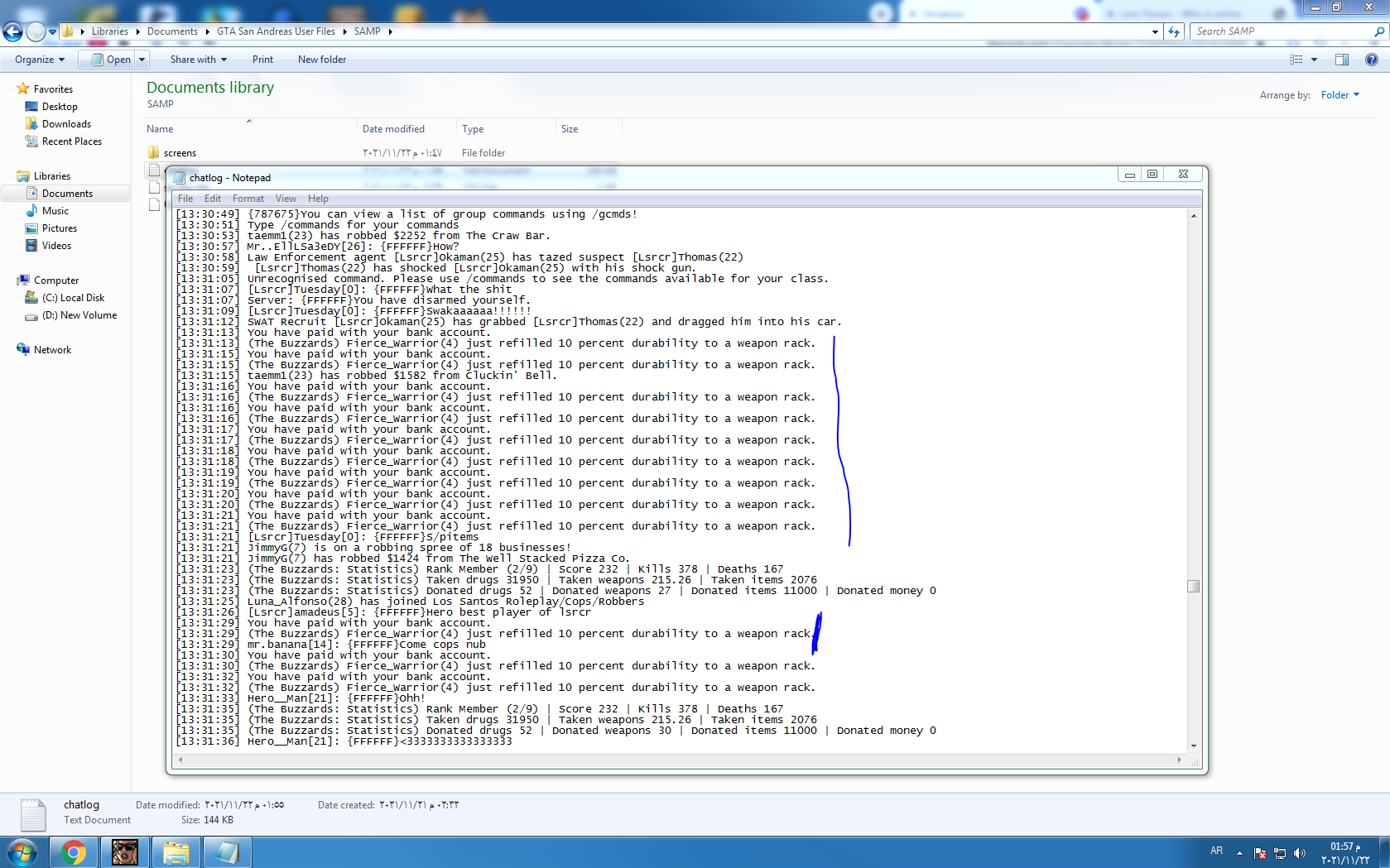Click the Windows Start button
Image resolution: width=1390 pixels, height=868 pixels.
(x=22, y=852)
